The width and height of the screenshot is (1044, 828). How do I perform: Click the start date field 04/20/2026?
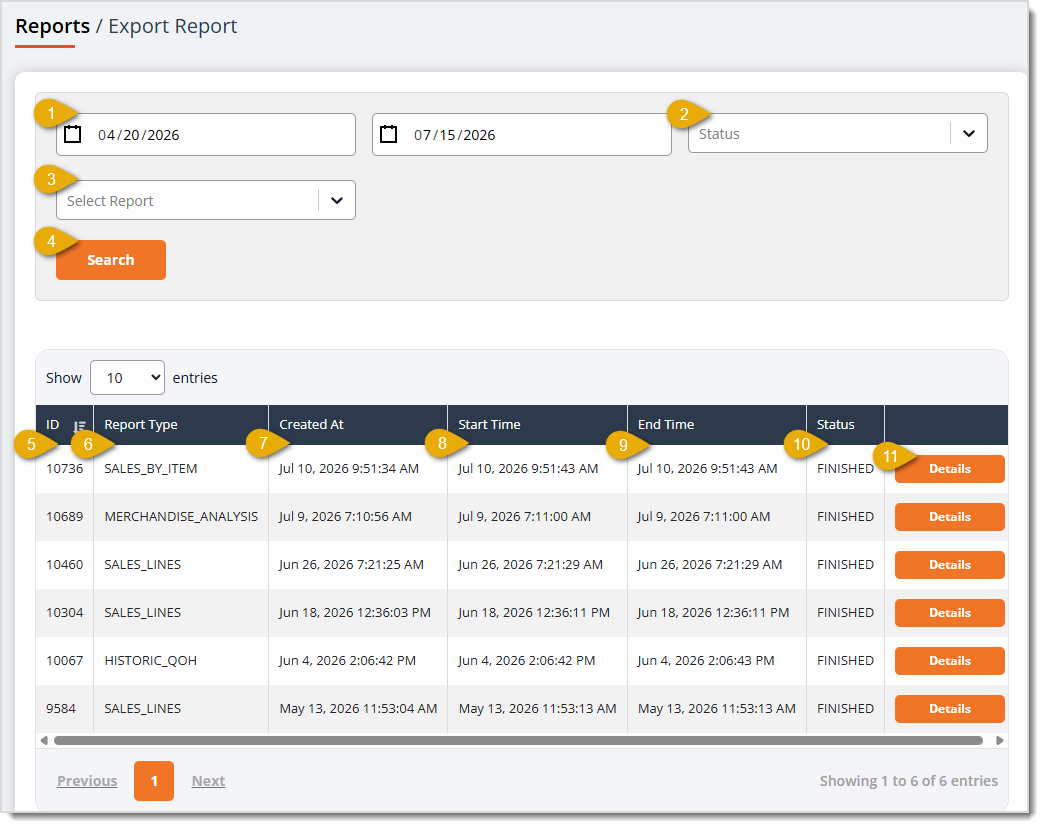(206, 134)
